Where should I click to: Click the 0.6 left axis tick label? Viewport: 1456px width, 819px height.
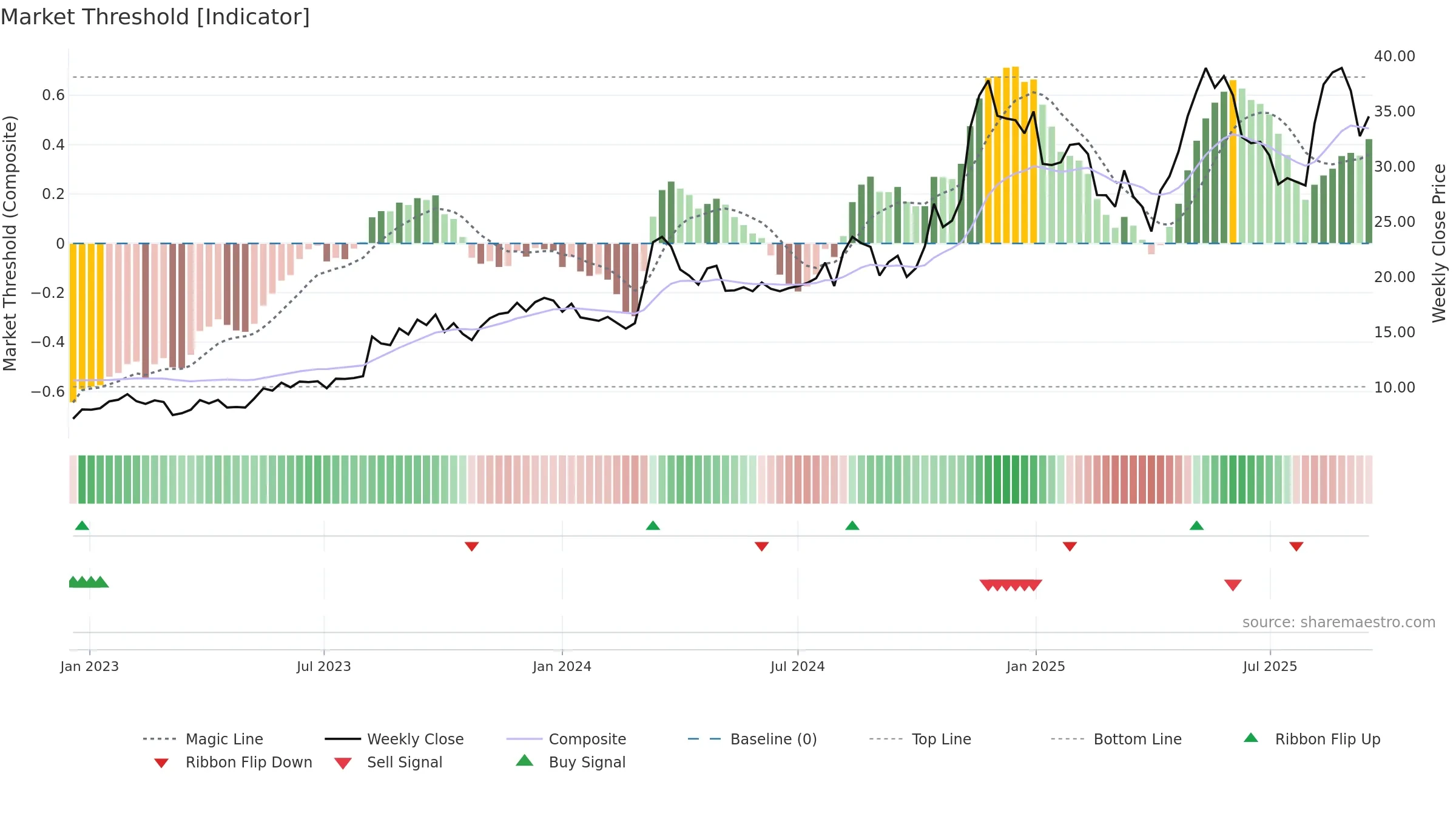(53, 95)
